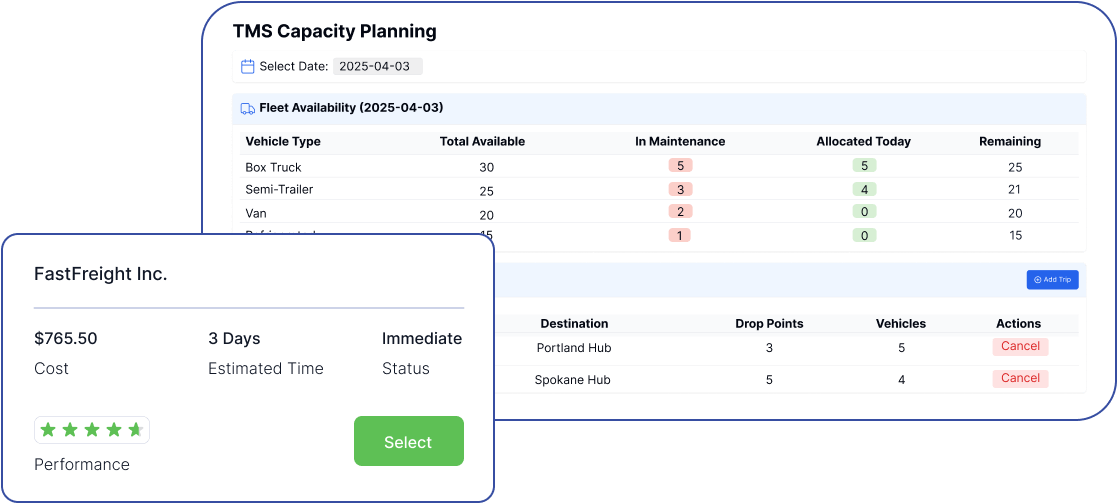Click Box Truck allocated badge showing 5
The height and width of the screenshot is (503, 1117).
(864, 165)
